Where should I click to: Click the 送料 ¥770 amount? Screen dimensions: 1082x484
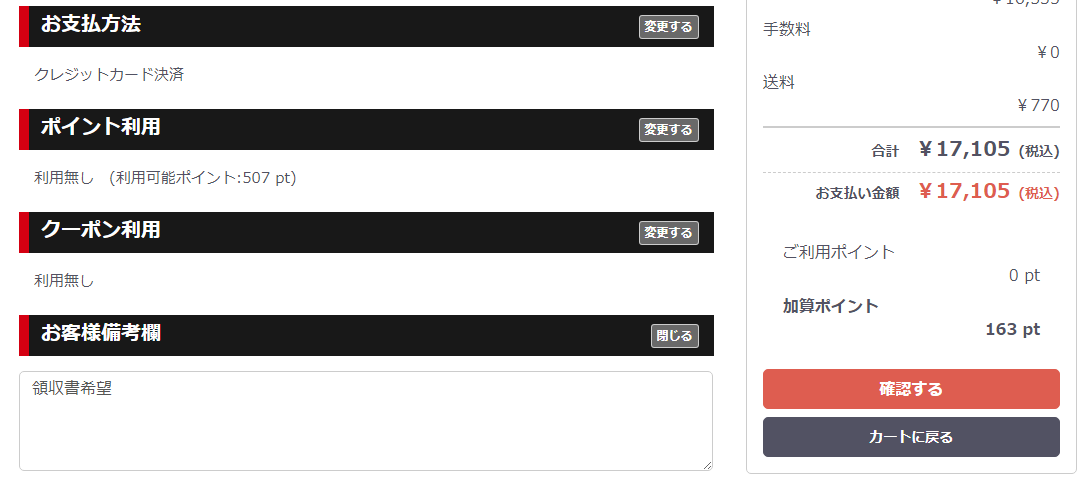pyautogui.click(x=1039, y=106)
